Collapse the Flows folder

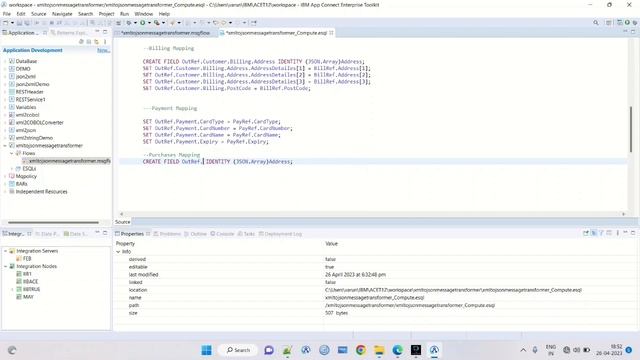pyautogui.click(x=11, y=153)
